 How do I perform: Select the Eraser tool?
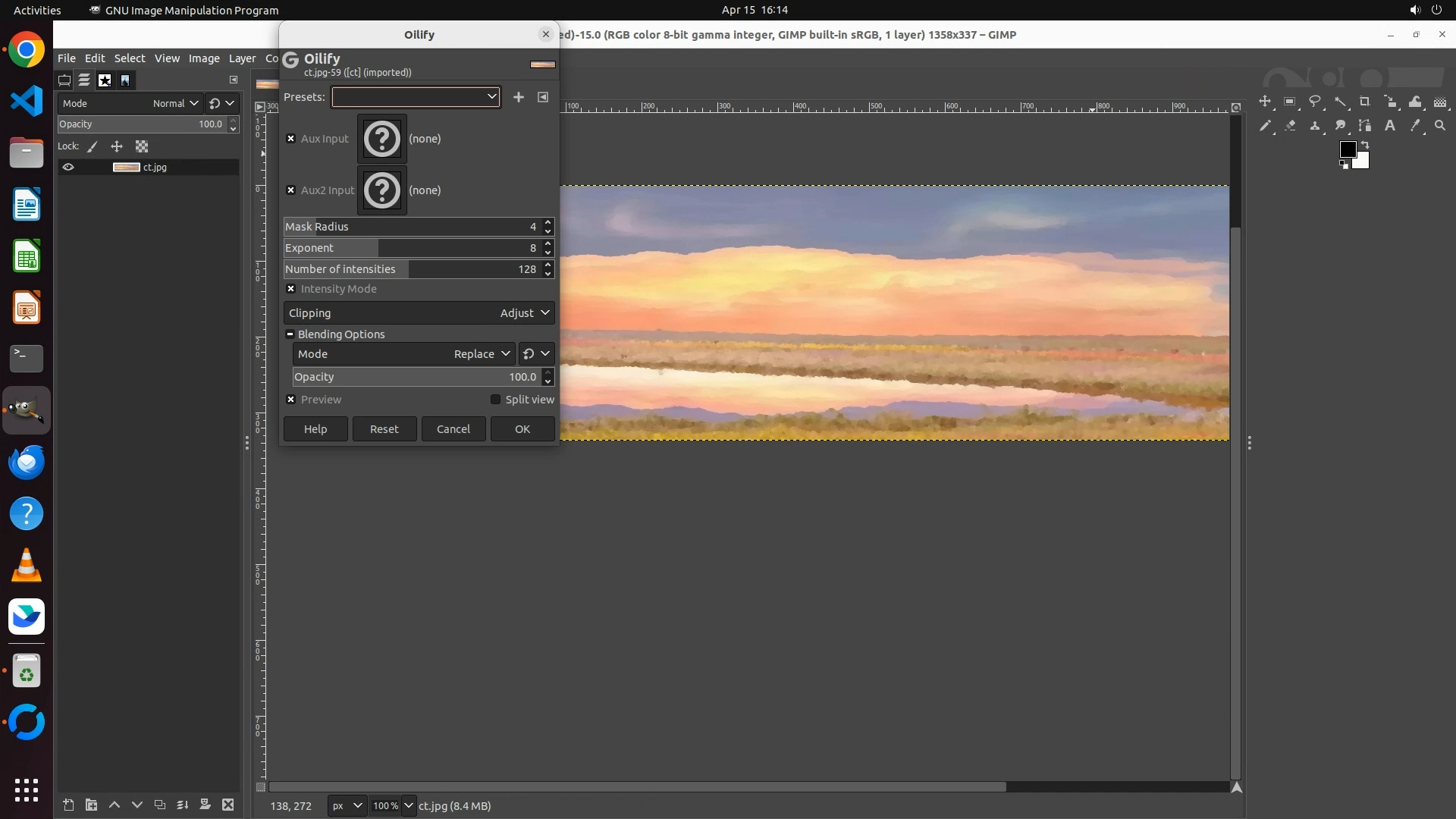point(1290,126)
